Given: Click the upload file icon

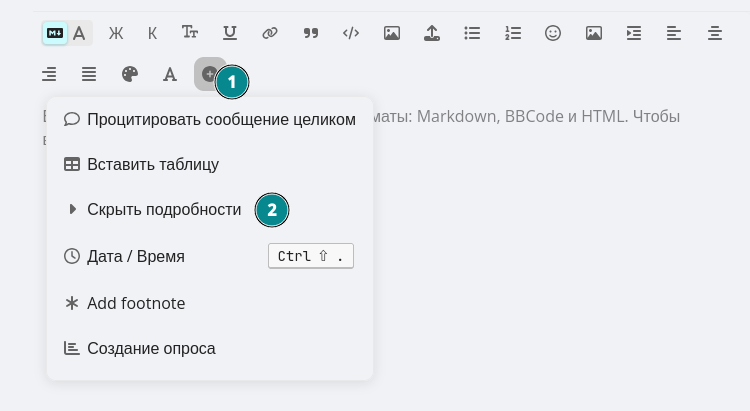Looking at the screenshot, I should coord(432,33).
